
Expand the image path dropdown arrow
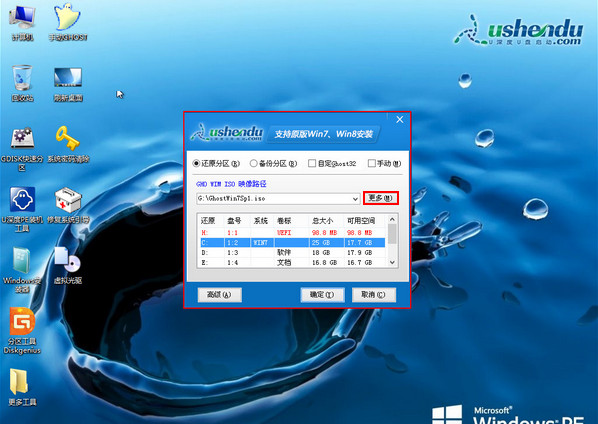click(x=355, y=199)
